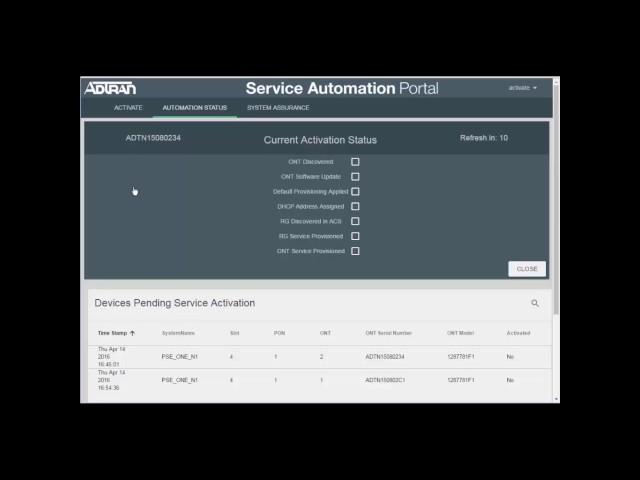Viewport: 640px width, 480px height.
Task: Click ONT Model cell in first row
Action: point(461,357)
